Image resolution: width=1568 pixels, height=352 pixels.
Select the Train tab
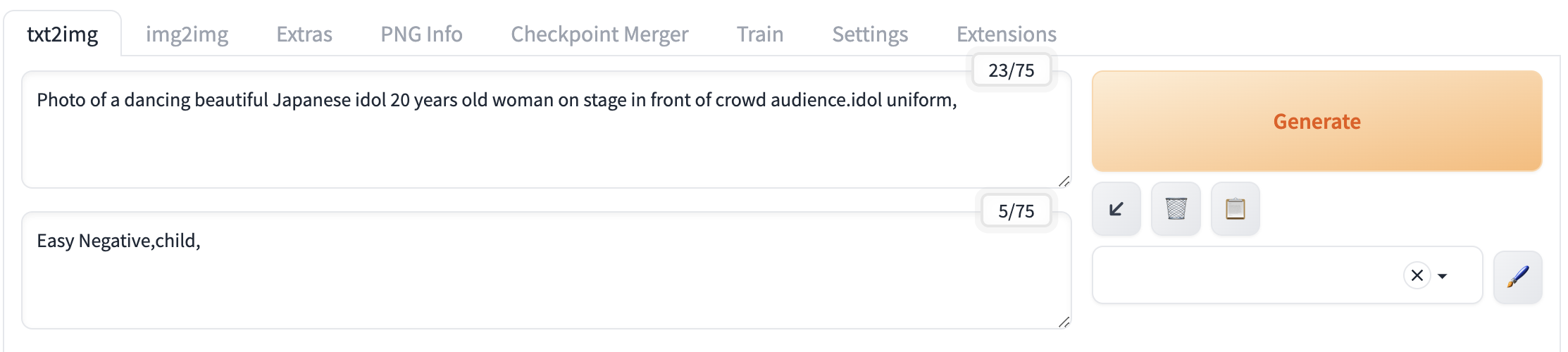point(760,34)
